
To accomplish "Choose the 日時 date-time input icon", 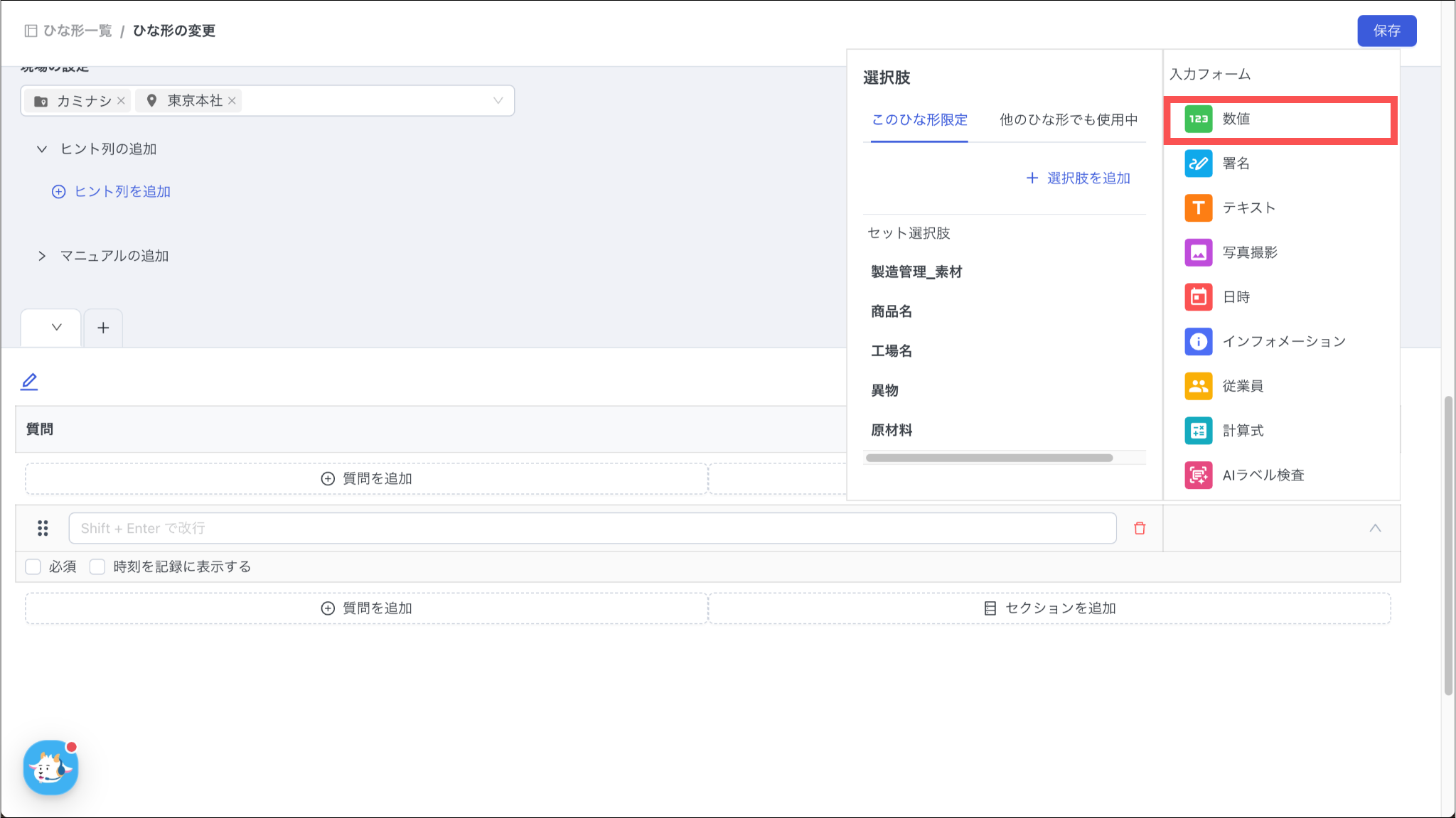I will pos(1198,297).
